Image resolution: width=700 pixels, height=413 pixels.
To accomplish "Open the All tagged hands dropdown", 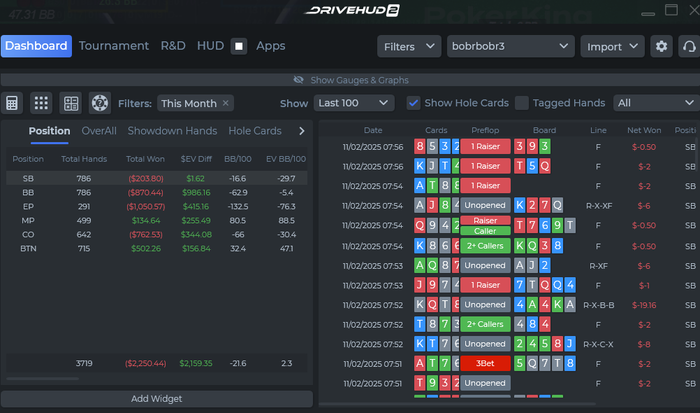I will [656, 103].
